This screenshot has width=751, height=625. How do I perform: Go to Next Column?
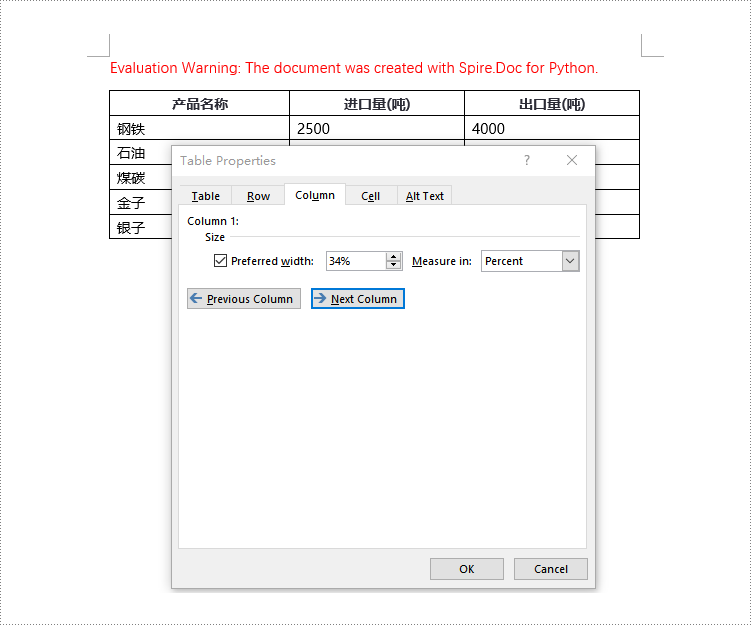coord(358,298)
